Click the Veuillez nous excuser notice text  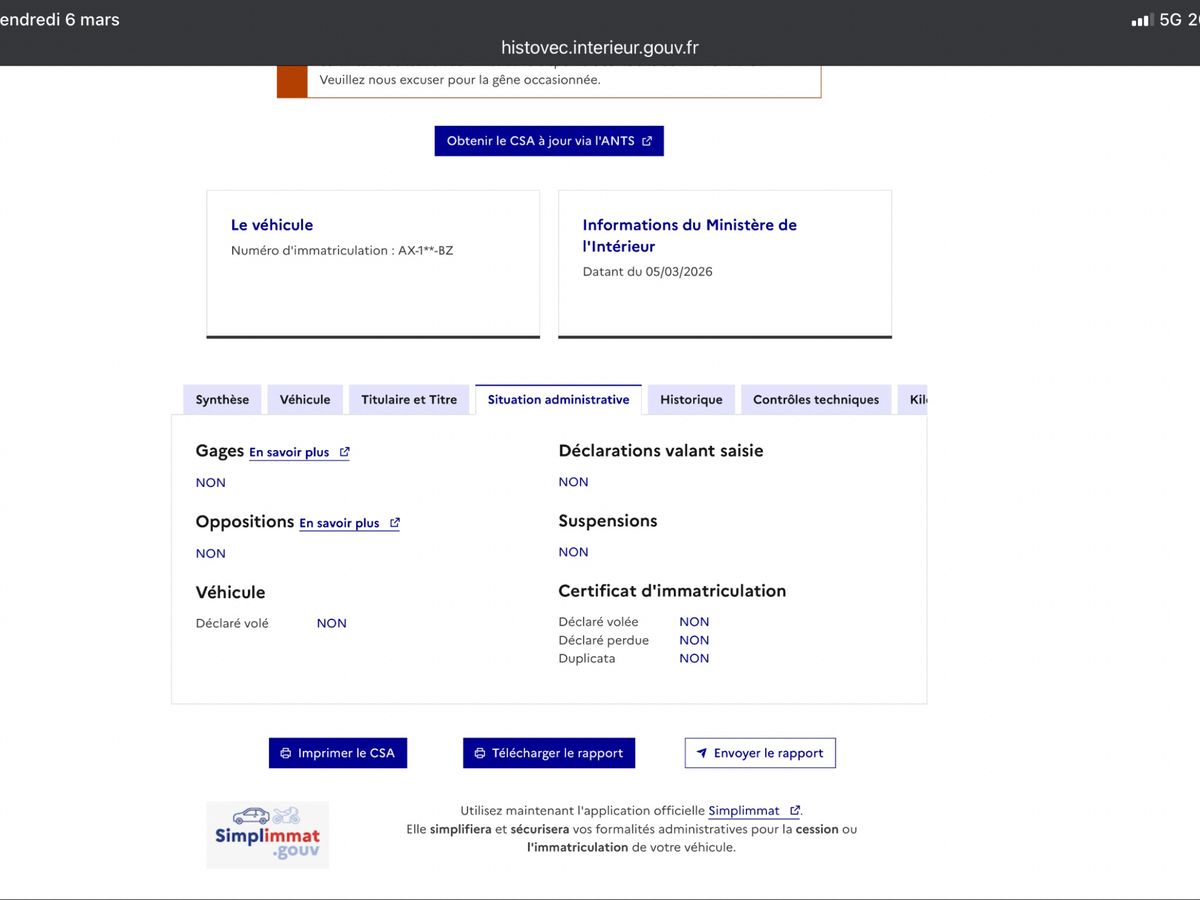460,80
